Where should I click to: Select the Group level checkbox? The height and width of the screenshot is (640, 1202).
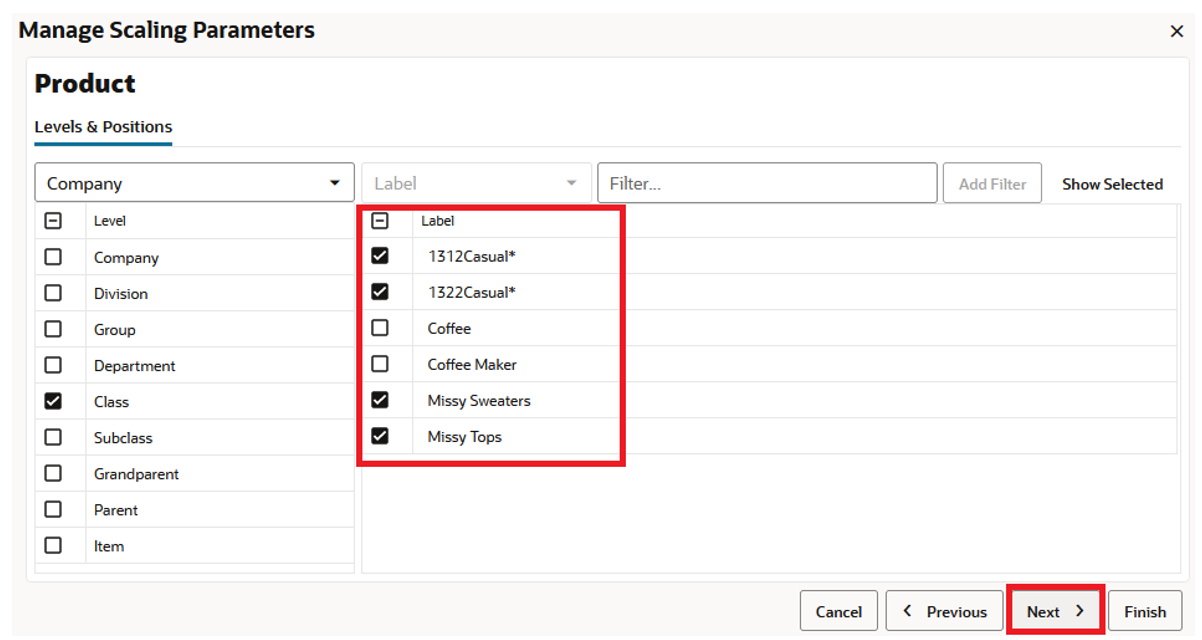52,329
